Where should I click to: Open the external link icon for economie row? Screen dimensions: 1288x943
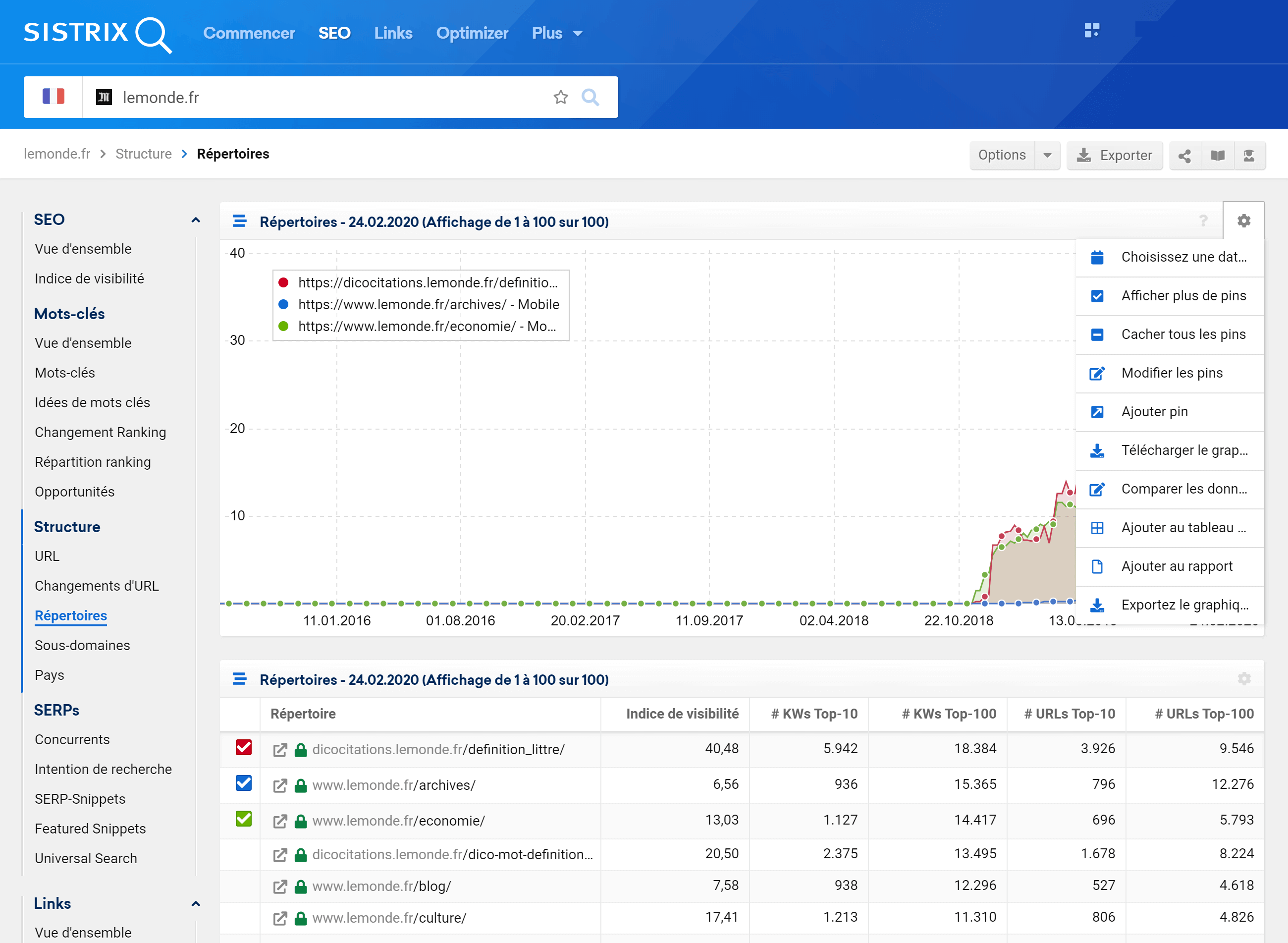pos(279,821)
